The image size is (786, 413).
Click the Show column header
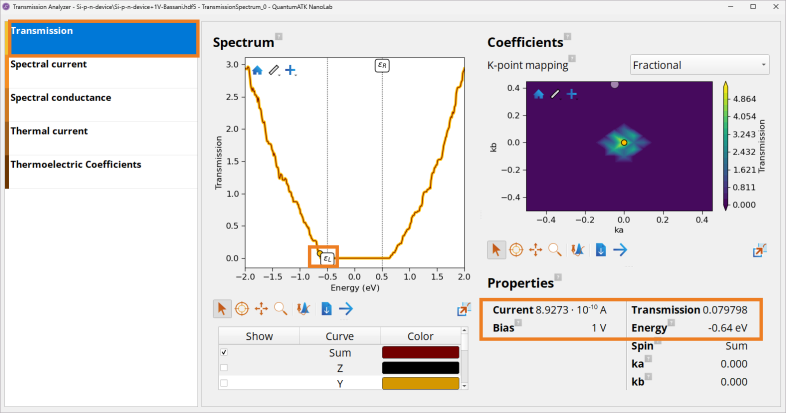(259, 336)
